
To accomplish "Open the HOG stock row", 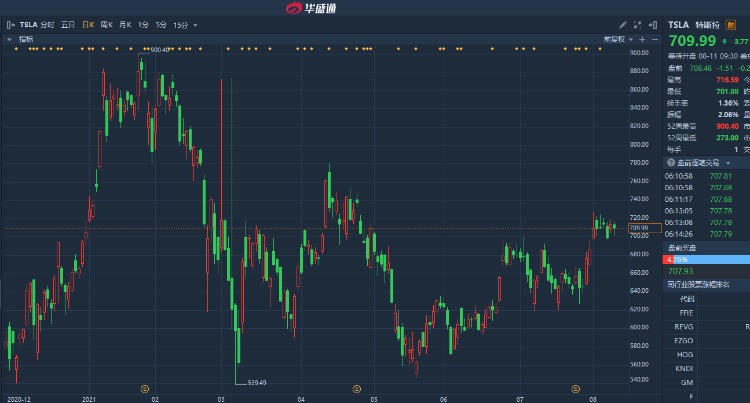I will pos(707,354).
